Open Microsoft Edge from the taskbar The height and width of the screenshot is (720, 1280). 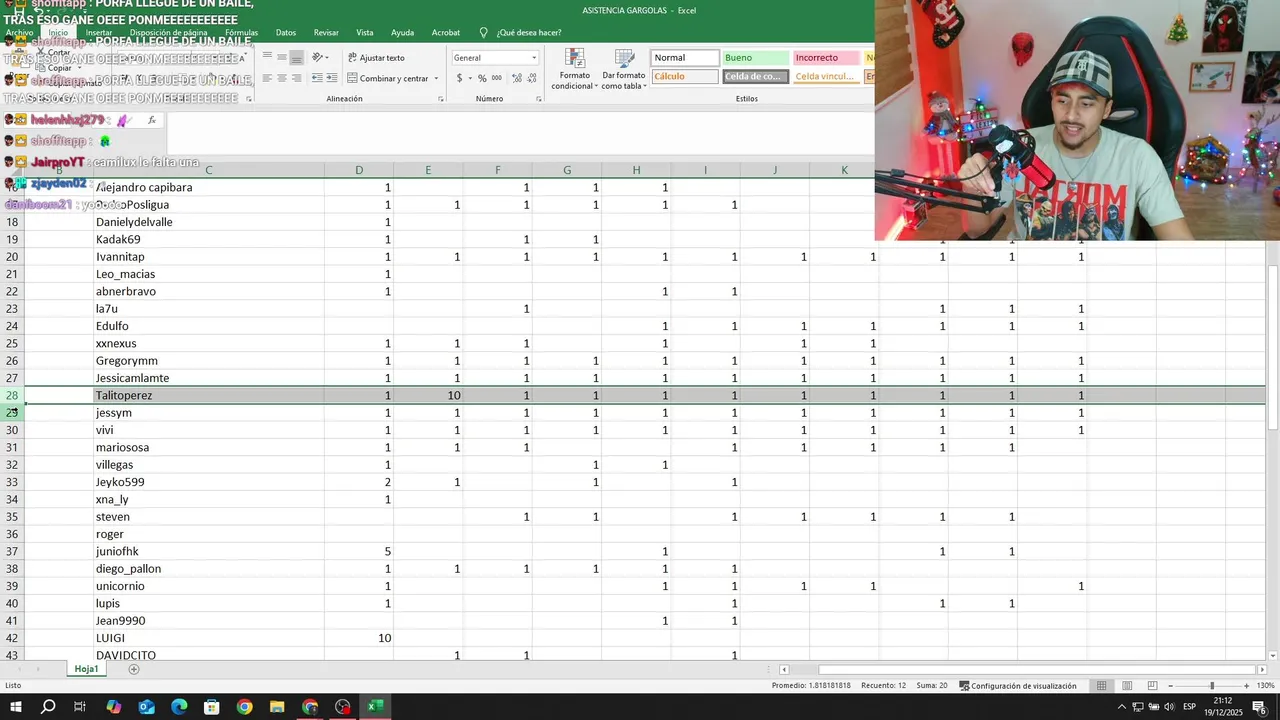(179, 707)
